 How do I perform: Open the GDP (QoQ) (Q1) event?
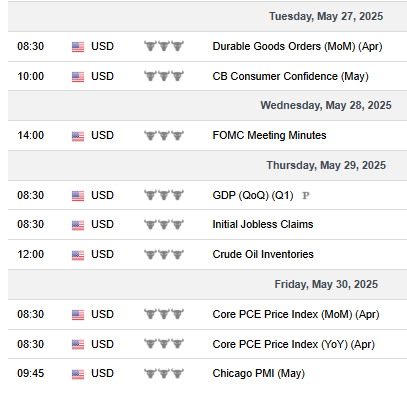(253, 195)
